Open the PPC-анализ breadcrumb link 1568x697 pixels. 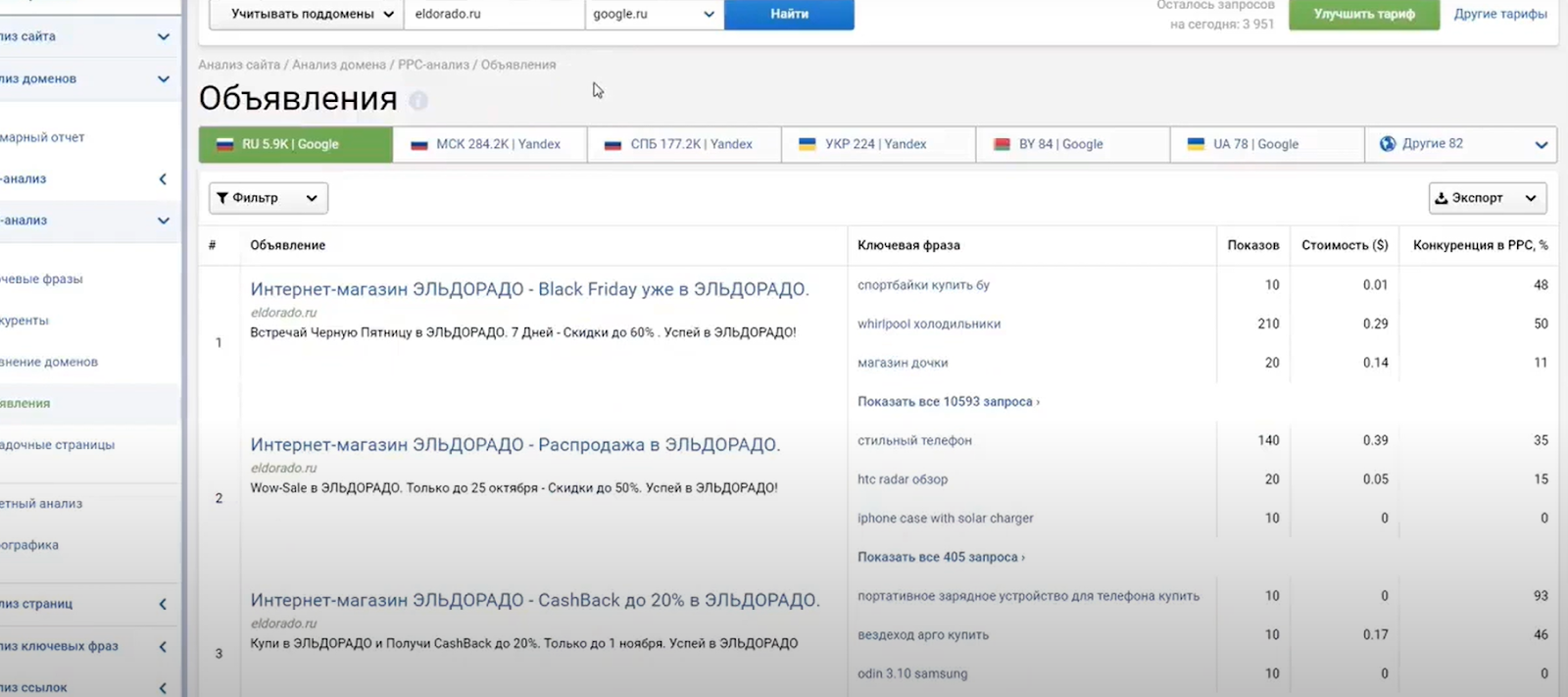click(433, 65)
